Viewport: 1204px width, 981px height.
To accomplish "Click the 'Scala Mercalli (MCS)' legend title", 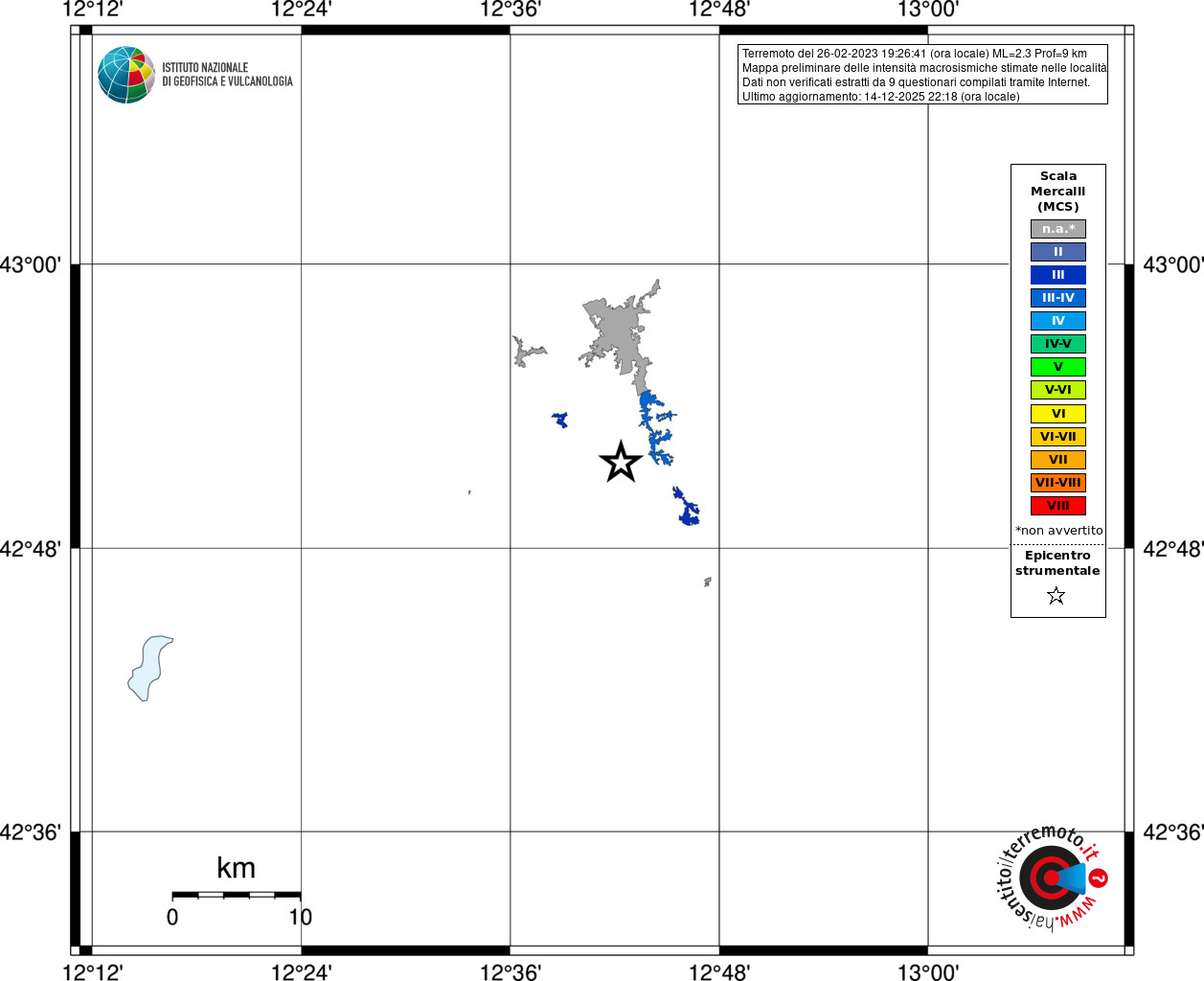I will point(1058,192).
